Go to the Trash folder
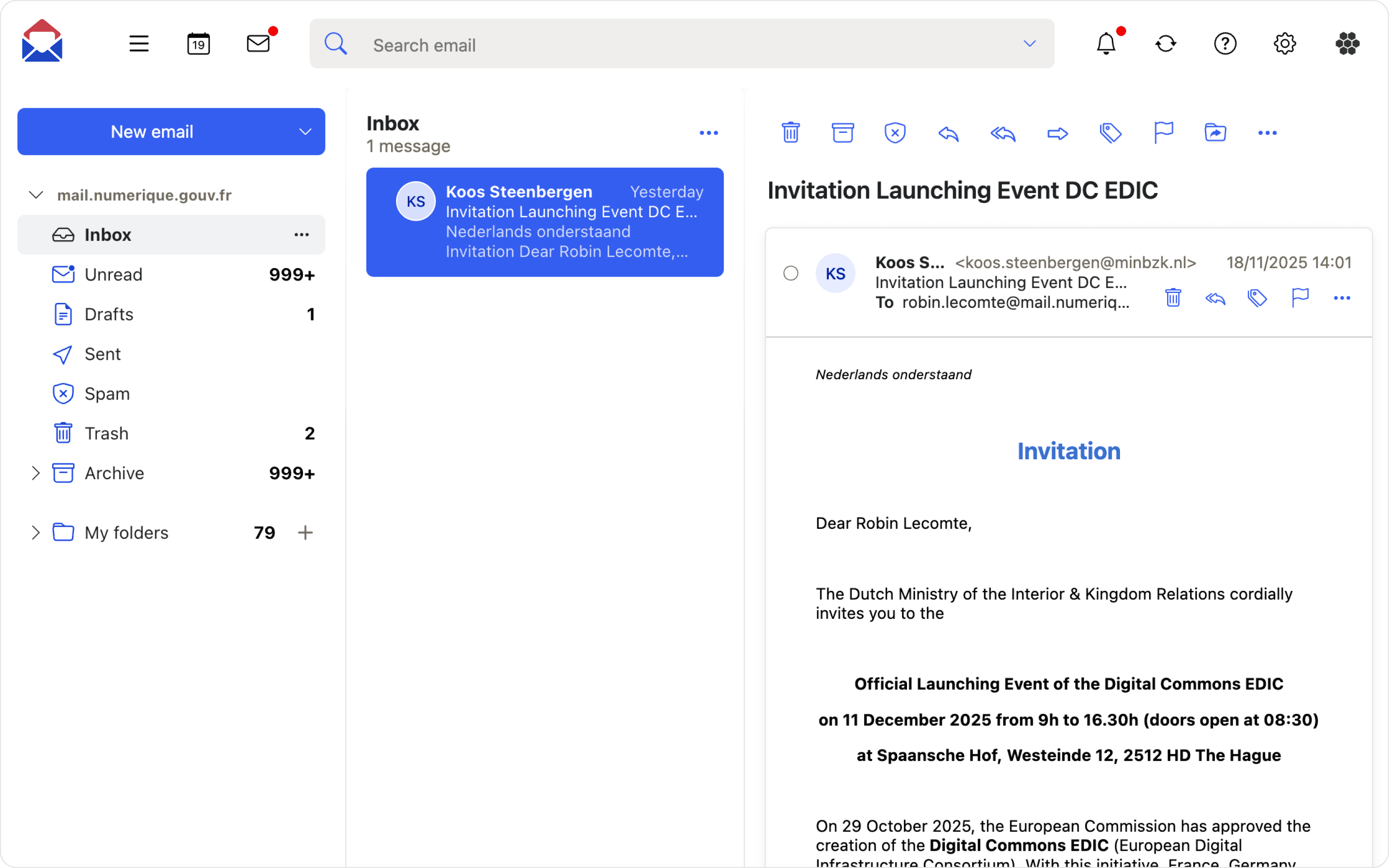The width and height of the screenshot is (1389, 868). tap(106, 434)
